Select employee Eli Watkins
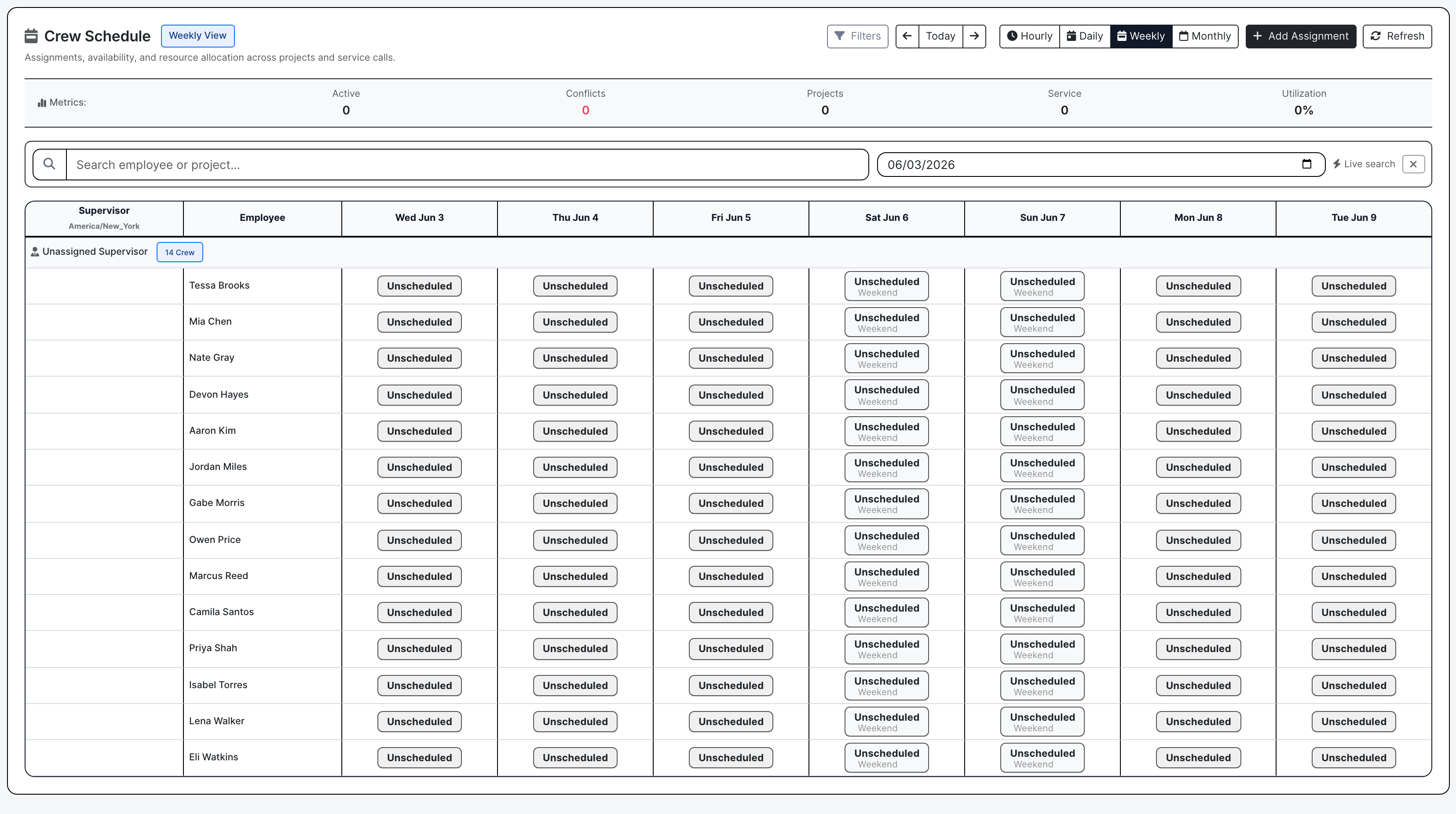1456x814 pixels. (x=214, y=758)
